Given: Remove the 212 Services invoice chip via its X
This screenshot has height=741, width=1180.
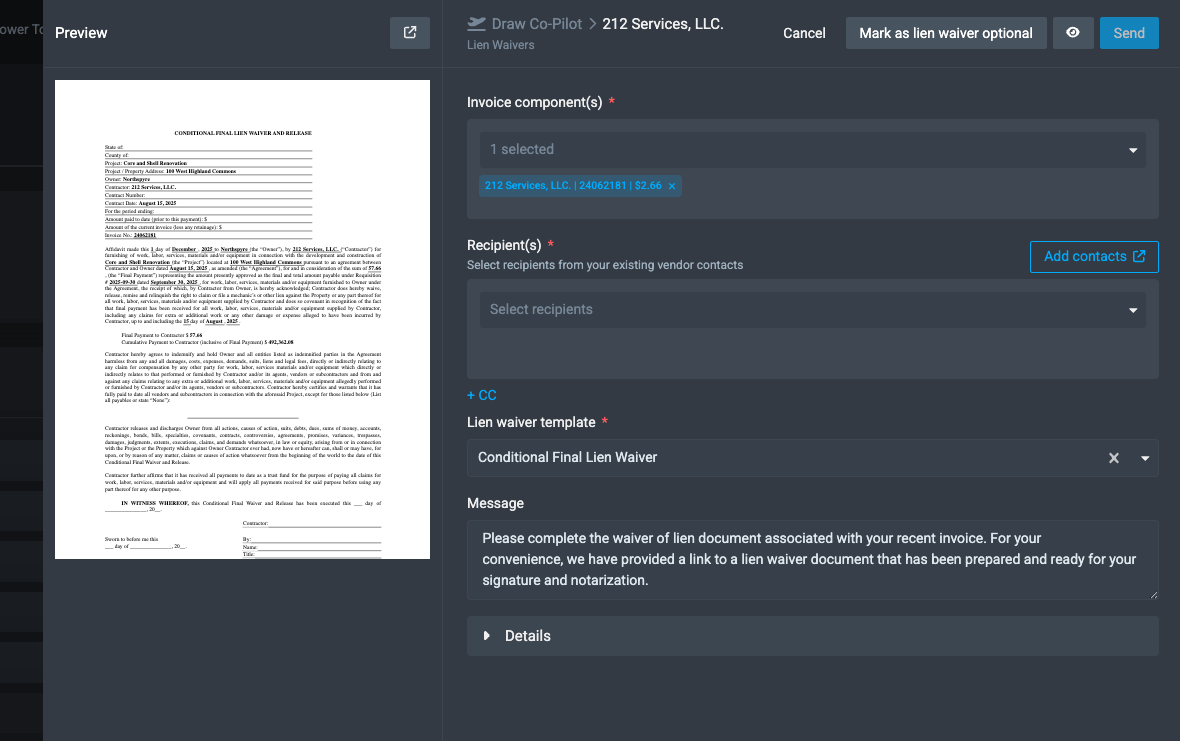Looking at the screenshot, I should tap(671, 185).
